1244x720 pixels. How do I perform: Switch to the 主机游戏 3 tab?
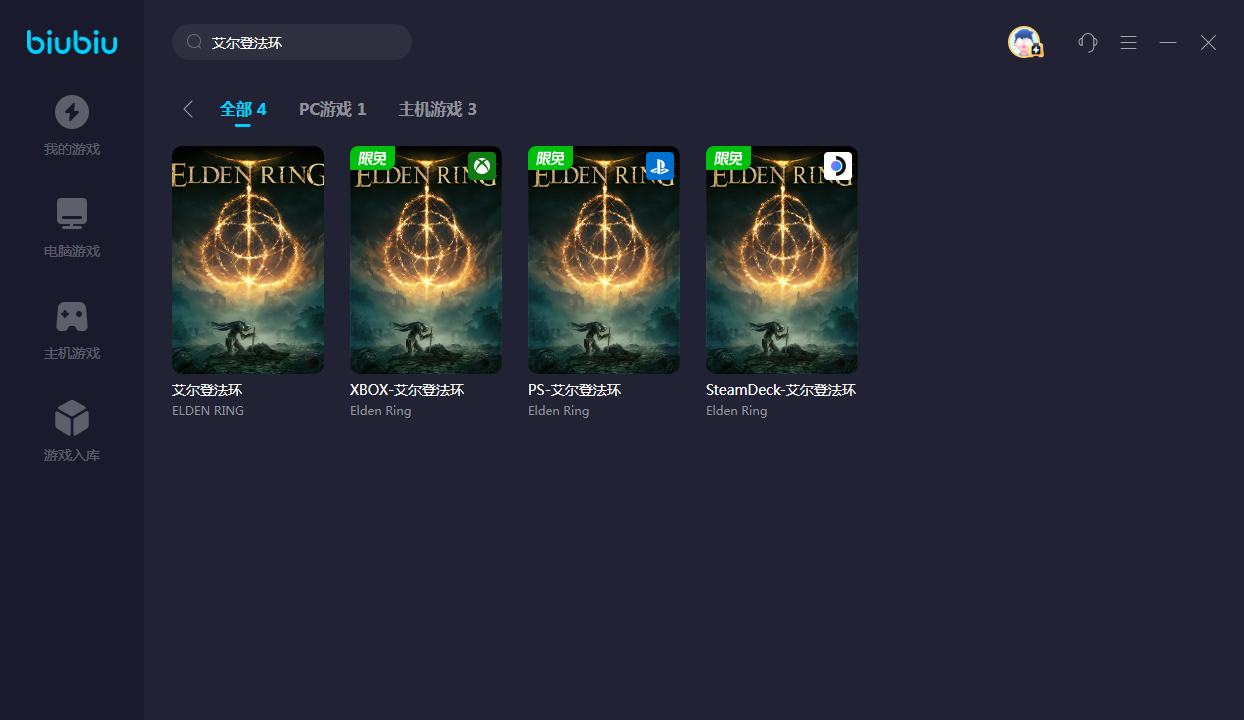click(x=438, y=109)
